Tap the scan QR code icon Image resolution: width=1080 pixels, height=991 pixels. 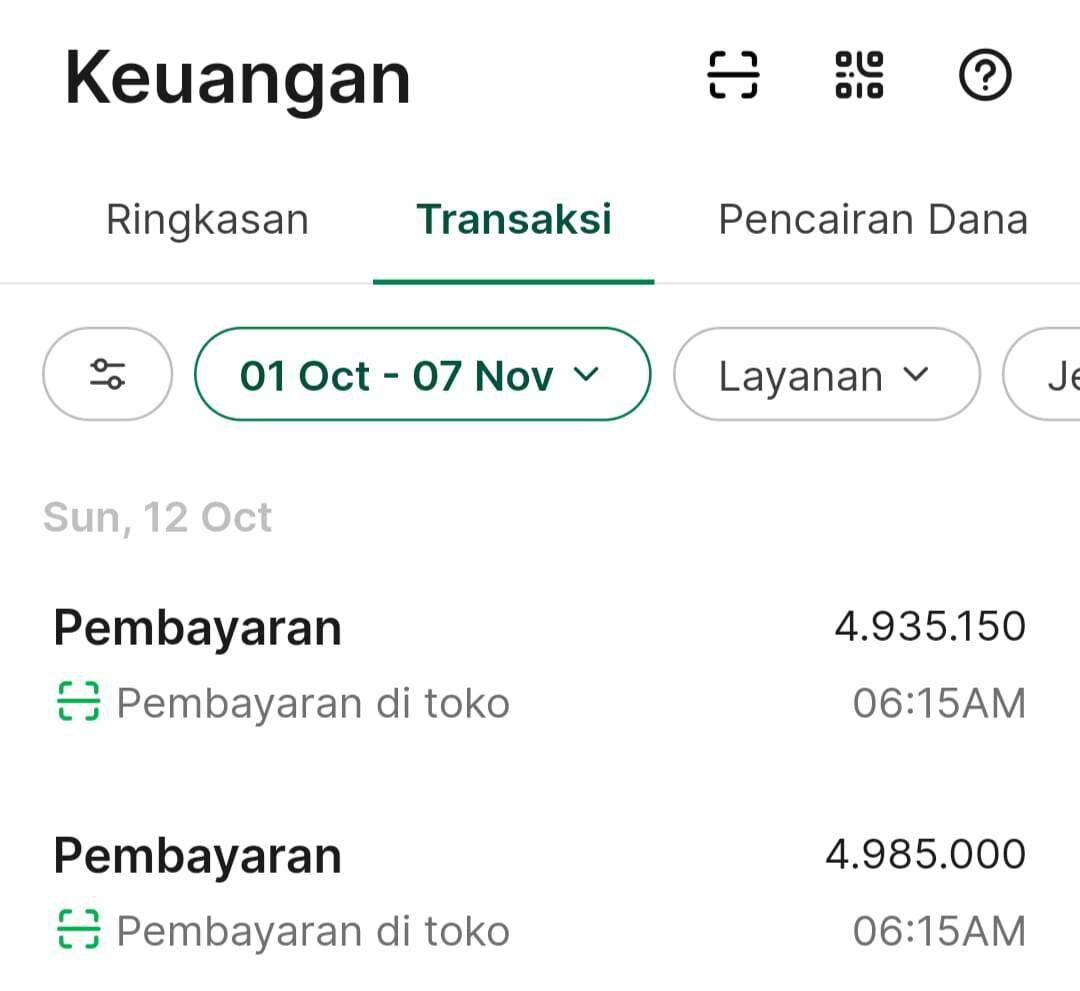click(x=733, y=76)
